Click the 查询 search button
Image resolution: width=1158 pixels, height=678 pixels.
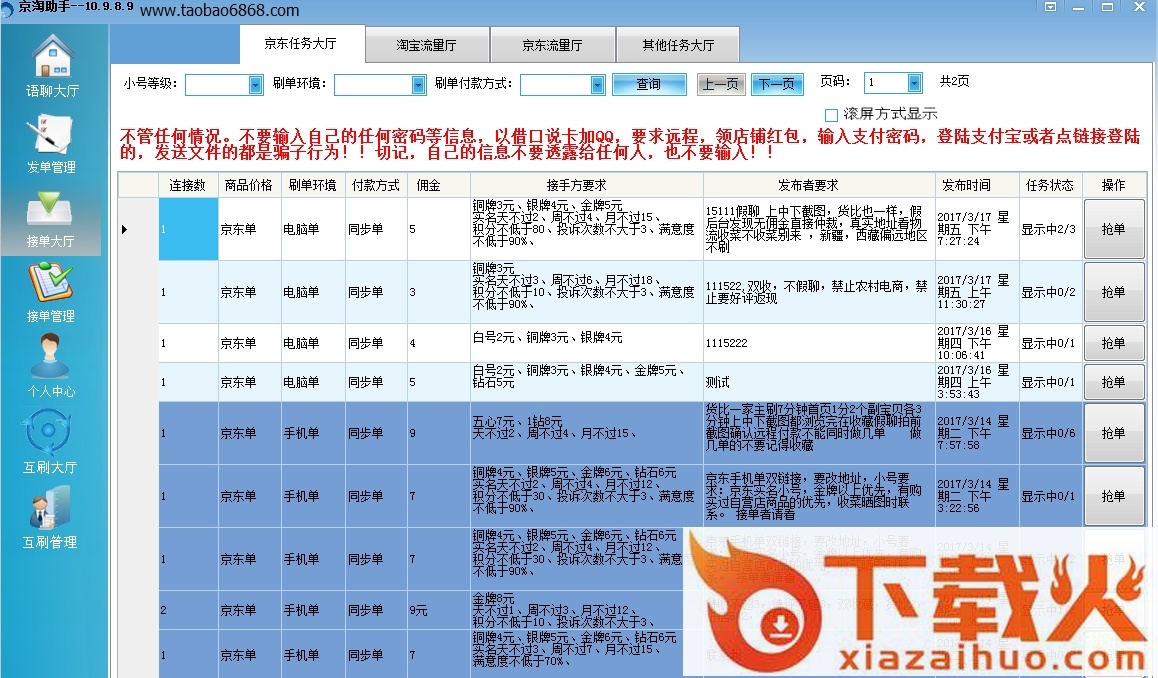(x=649, y=84)
